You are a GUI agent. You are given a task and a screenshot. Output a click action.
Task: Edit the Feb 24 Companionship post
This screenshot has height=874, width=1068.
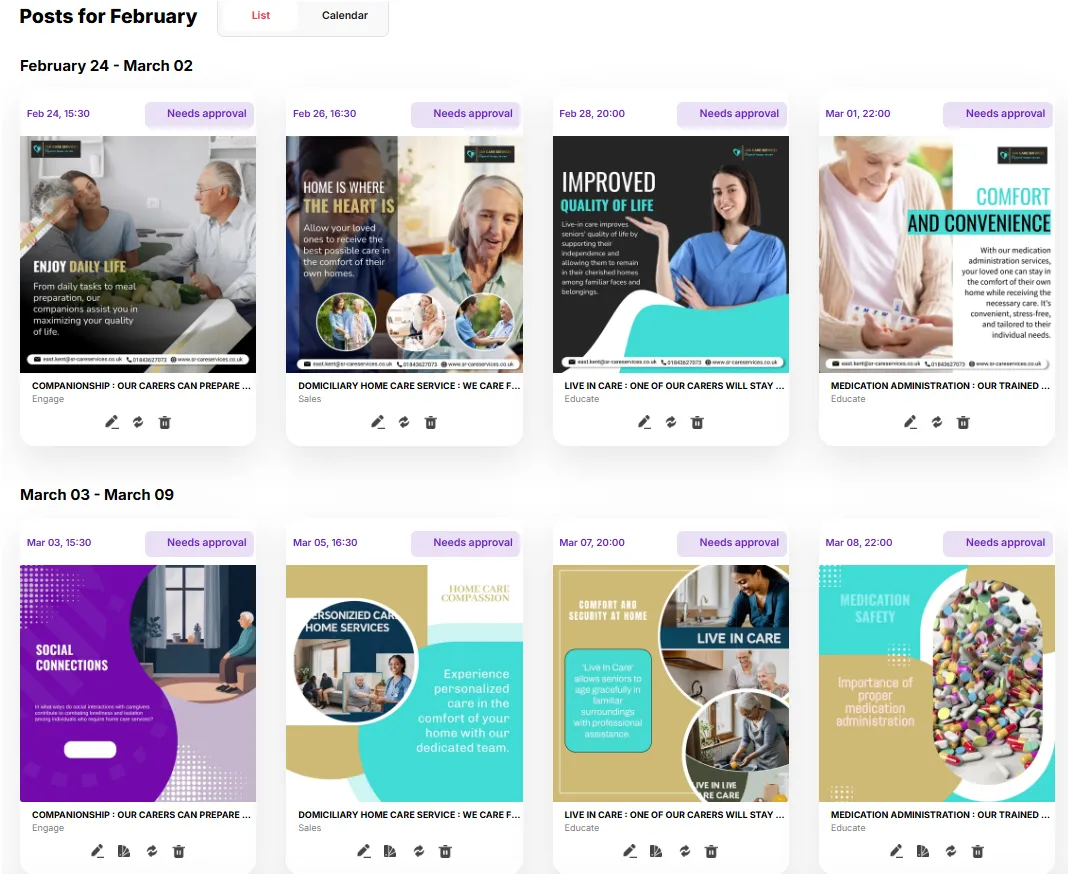112,422
